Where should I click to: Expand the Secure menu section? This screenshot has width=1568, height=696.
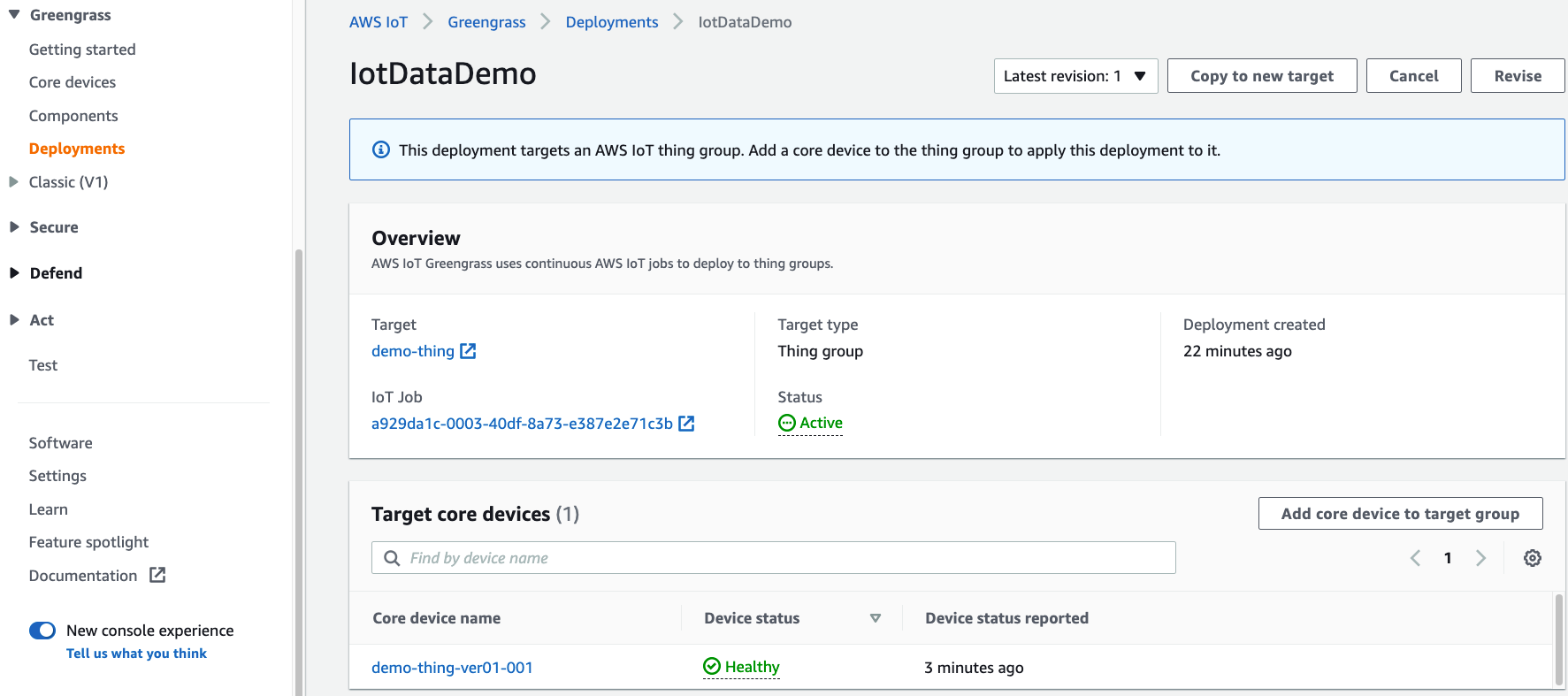pyautogui.click(x=14, y=227)
